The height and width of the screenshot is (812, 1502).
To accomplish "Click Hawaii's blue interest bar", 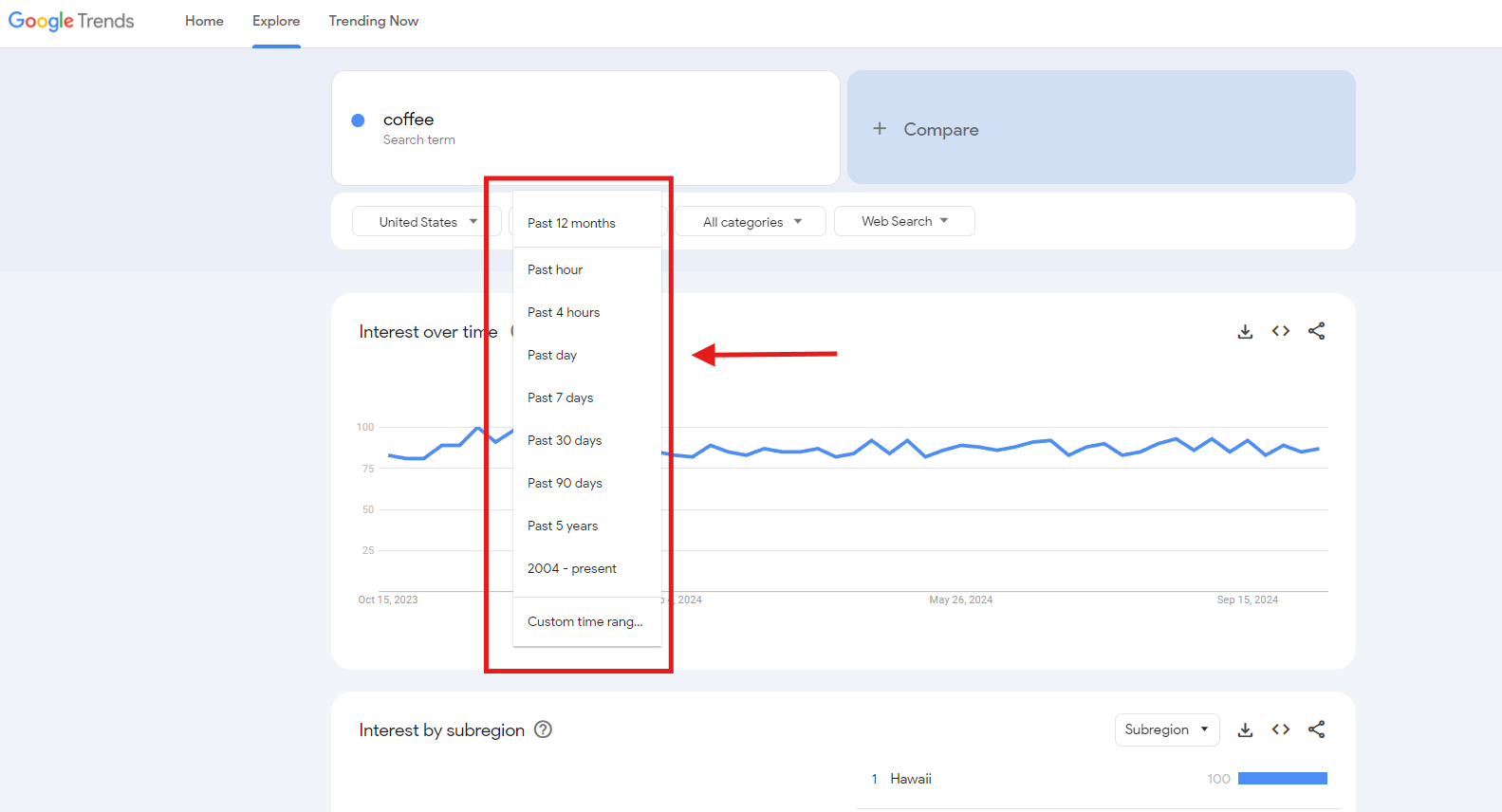I will tap(1283, 779).
